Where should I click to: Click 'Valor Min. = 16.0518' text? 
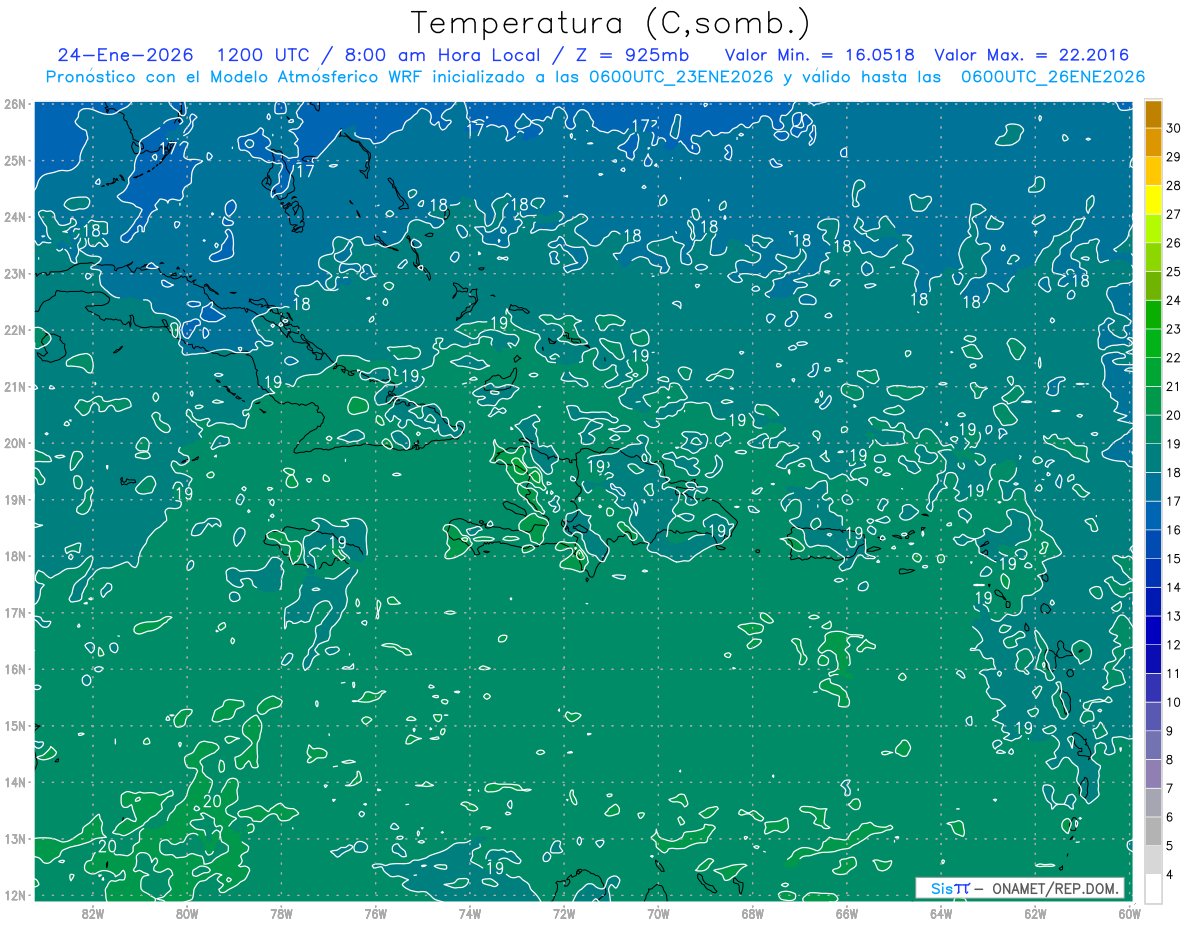coord(819,55)
